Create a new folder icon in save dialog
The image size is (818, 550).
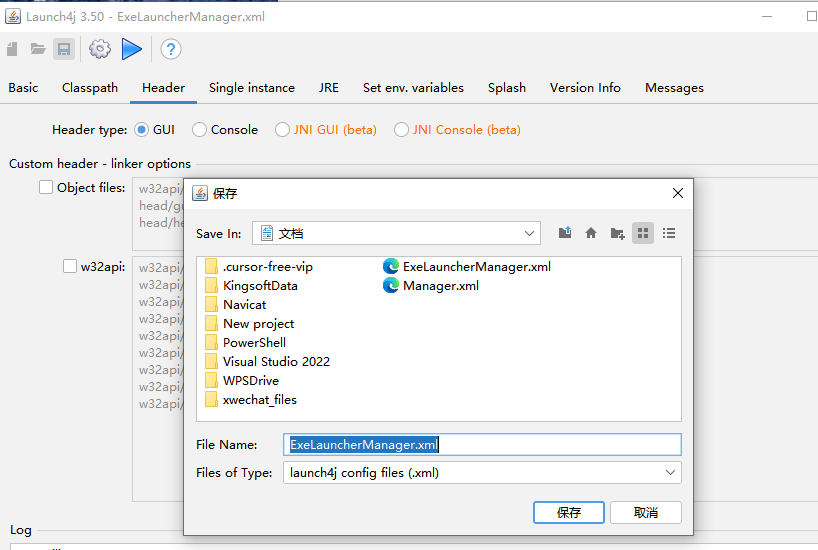click(x=617, y=233)
